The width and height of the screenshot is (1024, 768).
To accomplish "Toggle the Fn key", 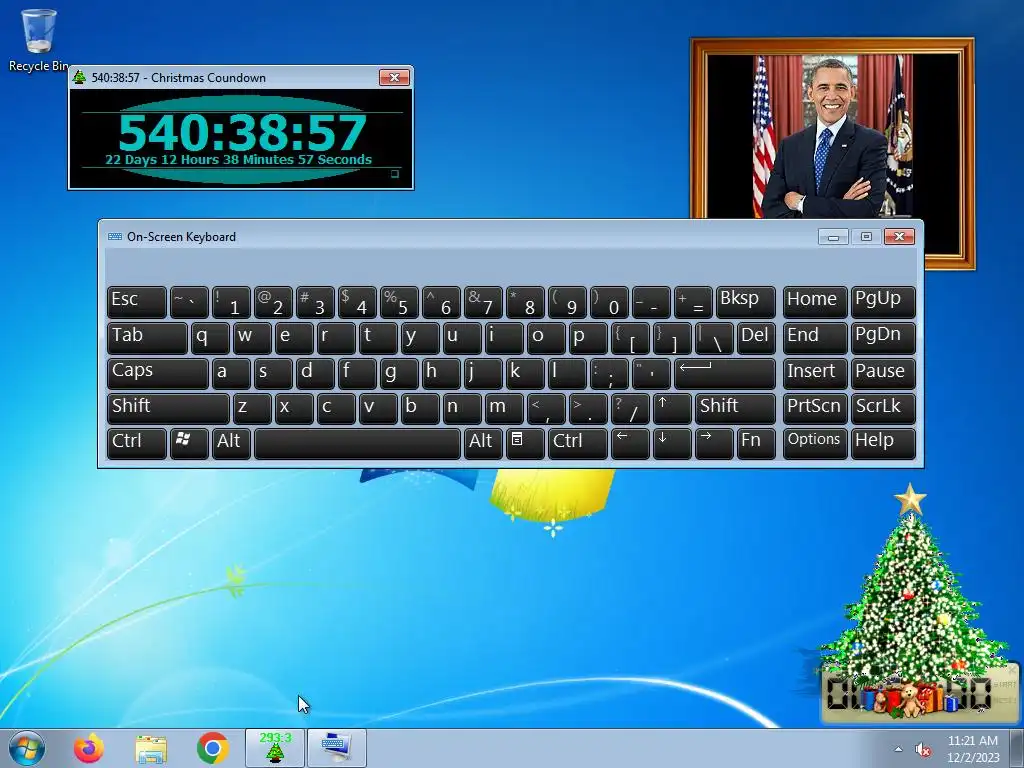I will point(756,443).
